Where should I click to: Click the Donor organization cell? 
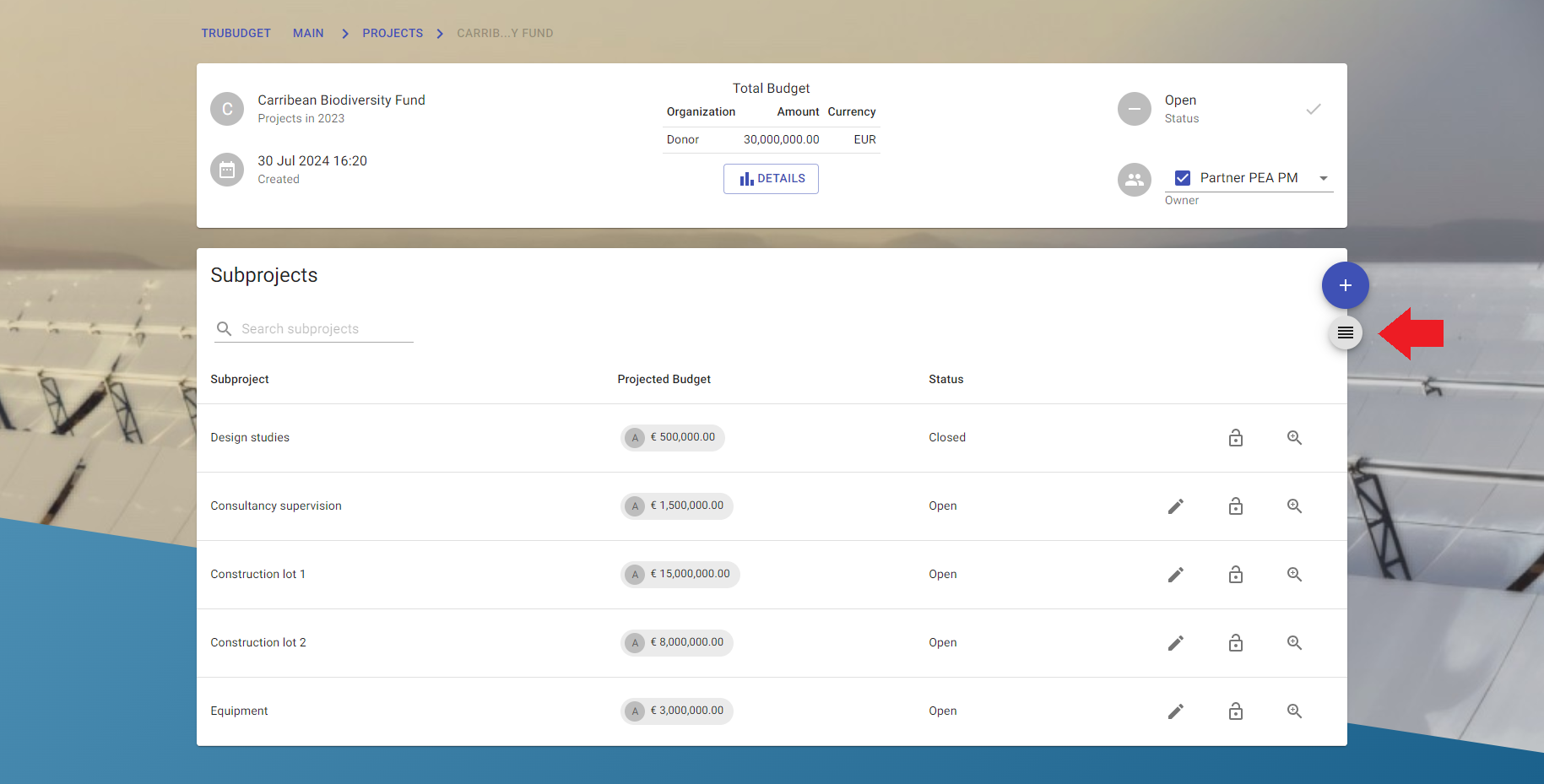click(683, 139)
